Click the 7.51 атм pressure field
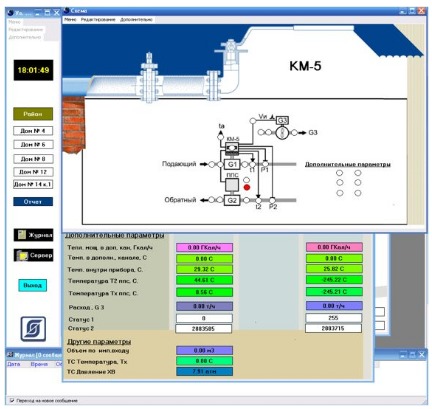Viewport: 432px width, 409px height. (204, 371)
